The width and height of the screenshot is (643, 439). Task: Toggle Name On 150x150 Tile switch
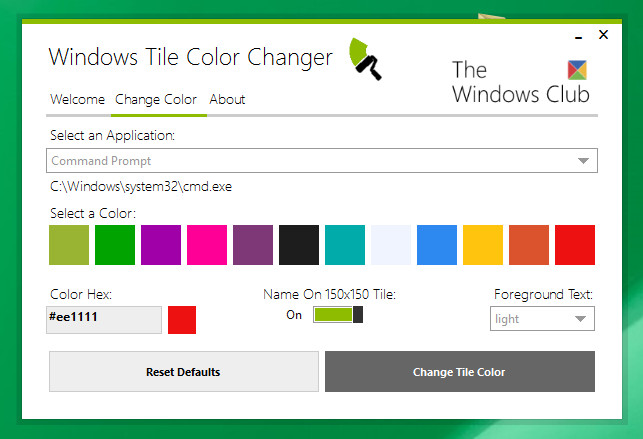click(338, 315)
